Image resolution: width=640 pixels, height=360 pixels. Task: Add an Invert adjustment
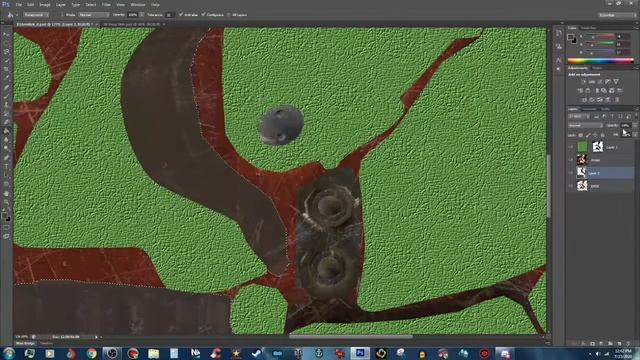[584, 100]
